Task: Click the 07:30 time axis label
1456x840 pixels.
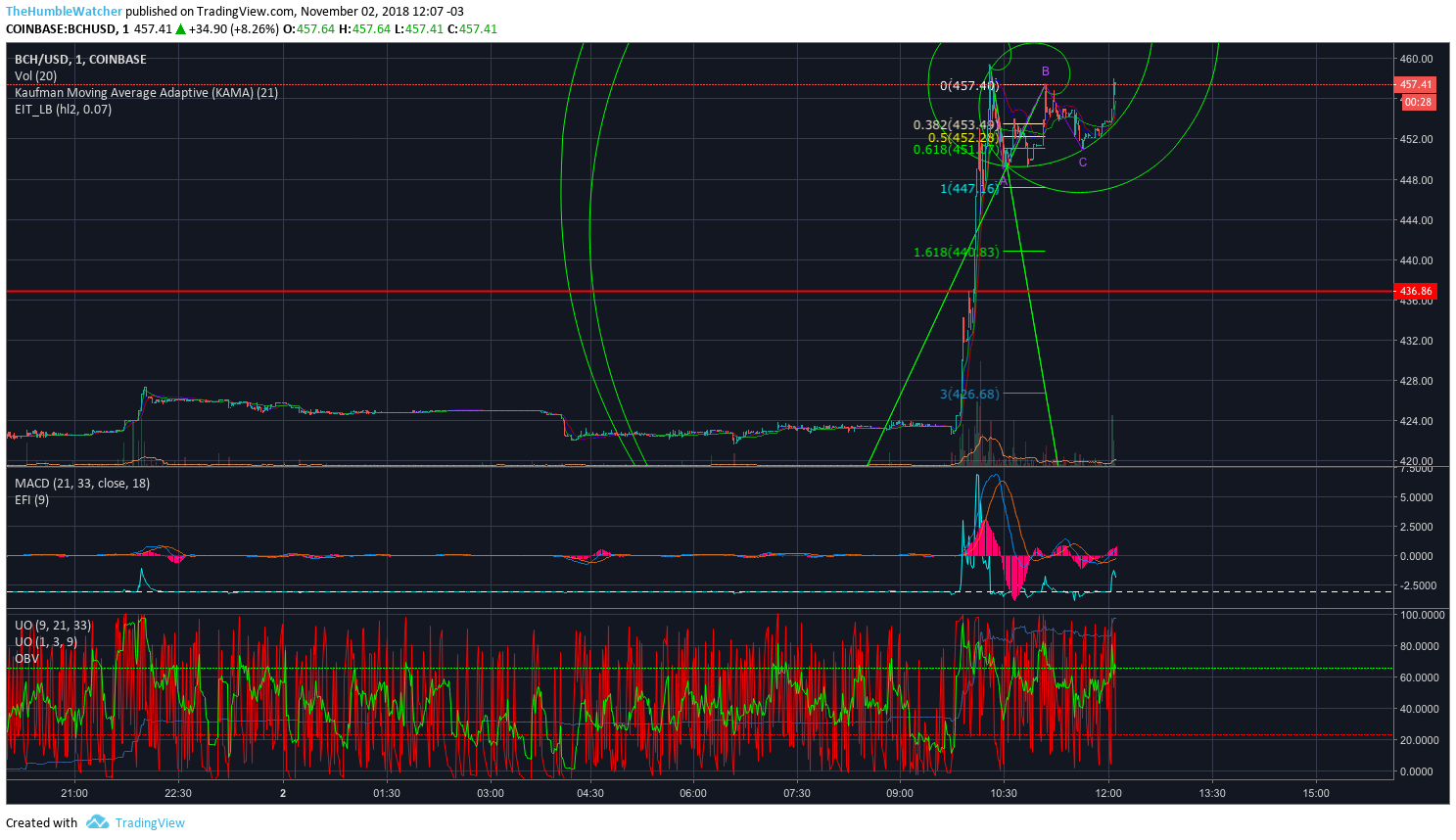Action: pyautogui.click(x=797, y=793)
